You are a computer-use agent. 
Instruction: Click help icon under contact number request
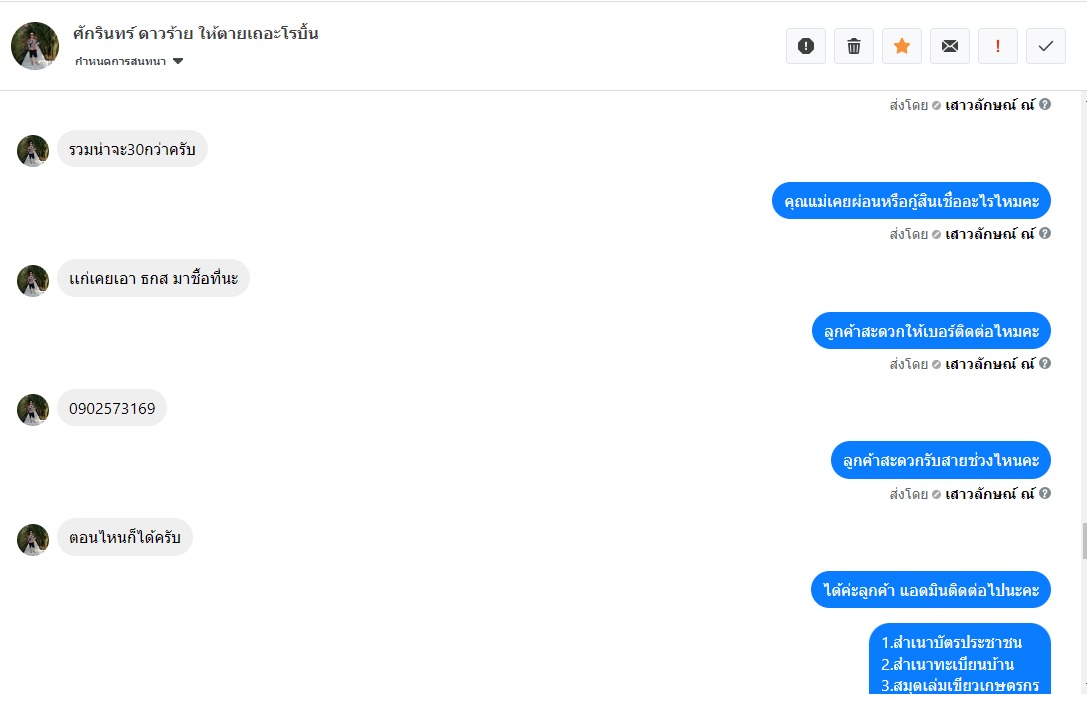(1045, 363)
